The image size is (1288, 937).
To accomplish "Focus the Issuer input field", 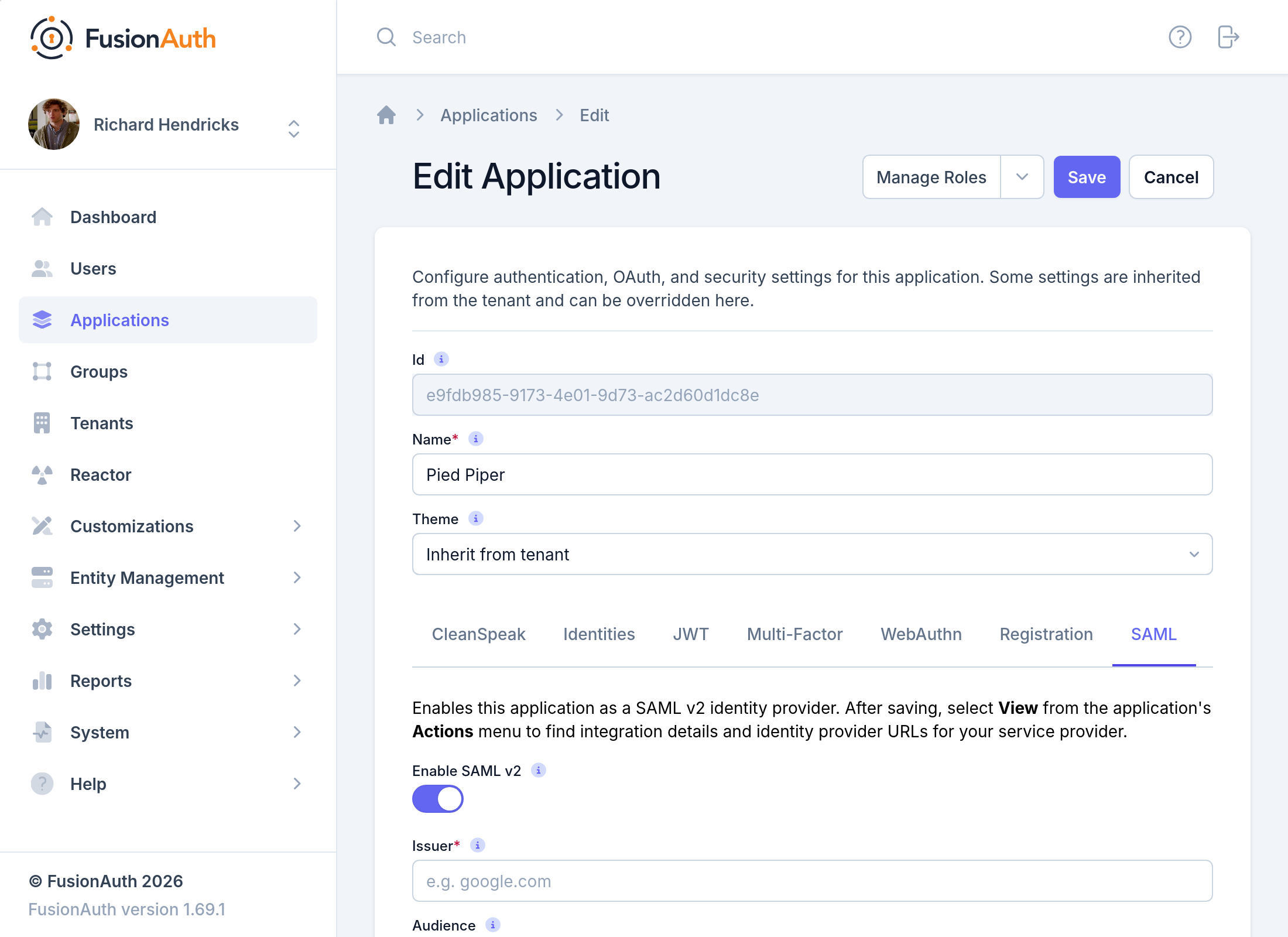I will (x=813, y=881).
